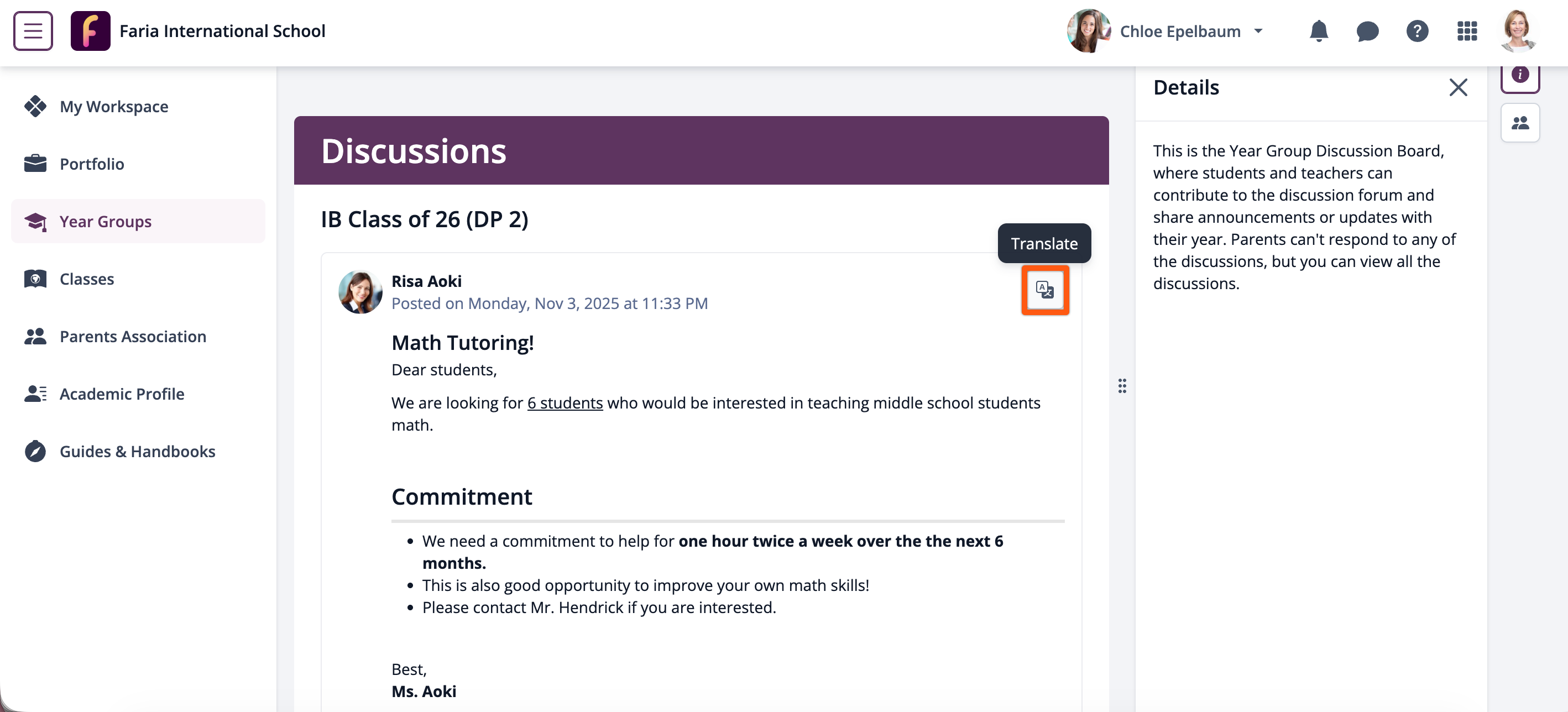Open My Workspace in sidebar
The image size is (1568, 712).
point(114,107)
